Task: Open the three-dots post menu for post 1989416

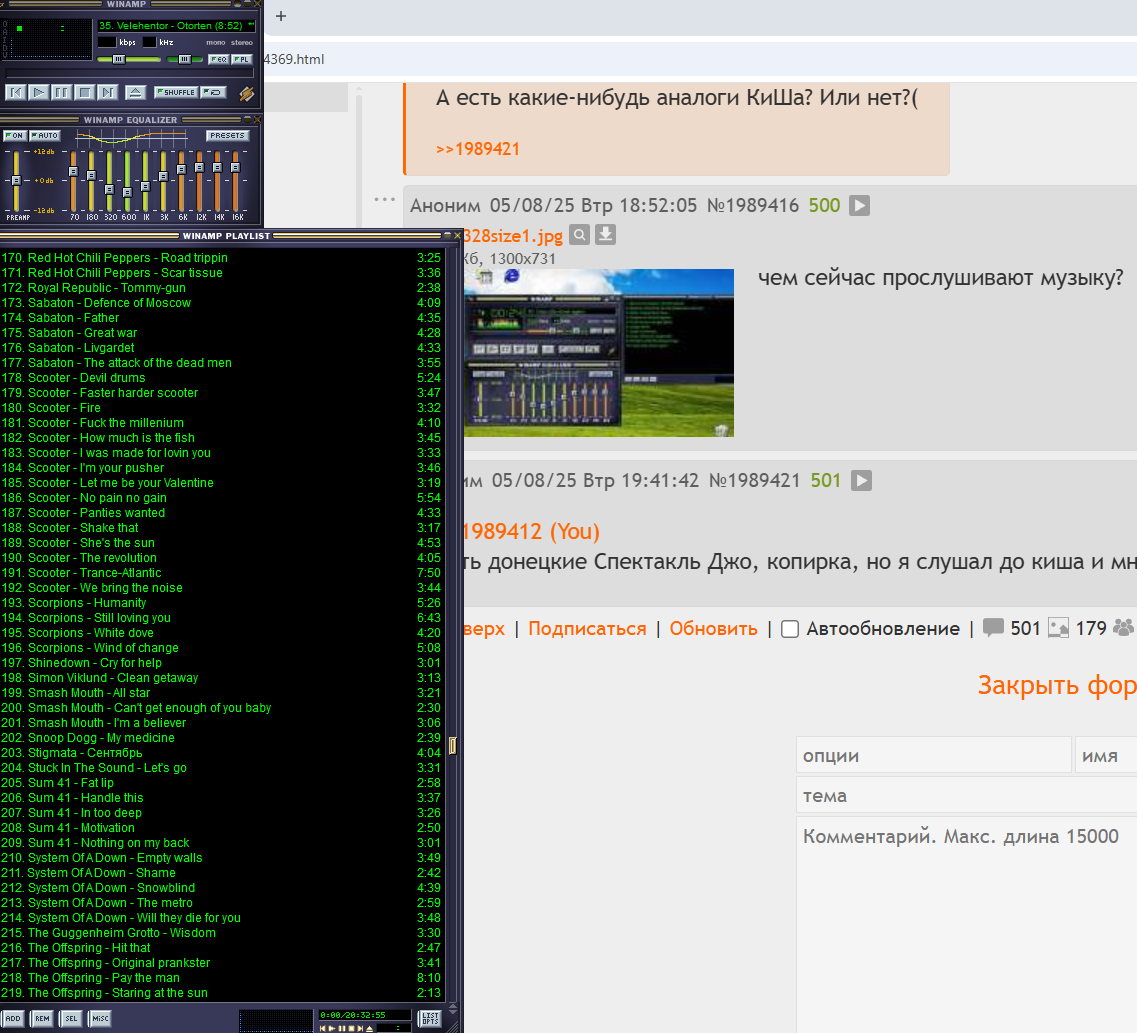Action: point(384,199)
